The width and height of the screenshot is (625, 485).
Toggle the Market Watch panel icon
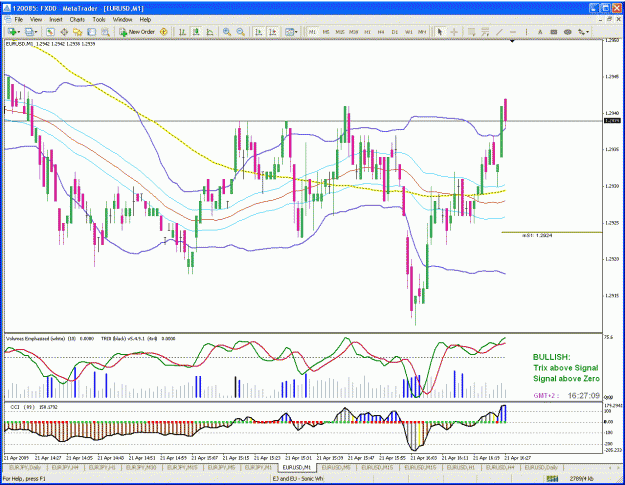[50, 32]
